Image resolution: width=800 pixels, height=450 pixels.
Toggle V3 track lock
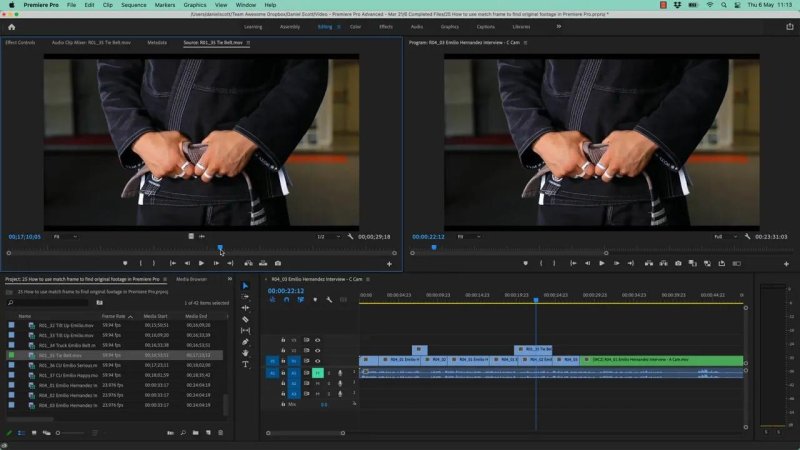[x=283, y=340]
